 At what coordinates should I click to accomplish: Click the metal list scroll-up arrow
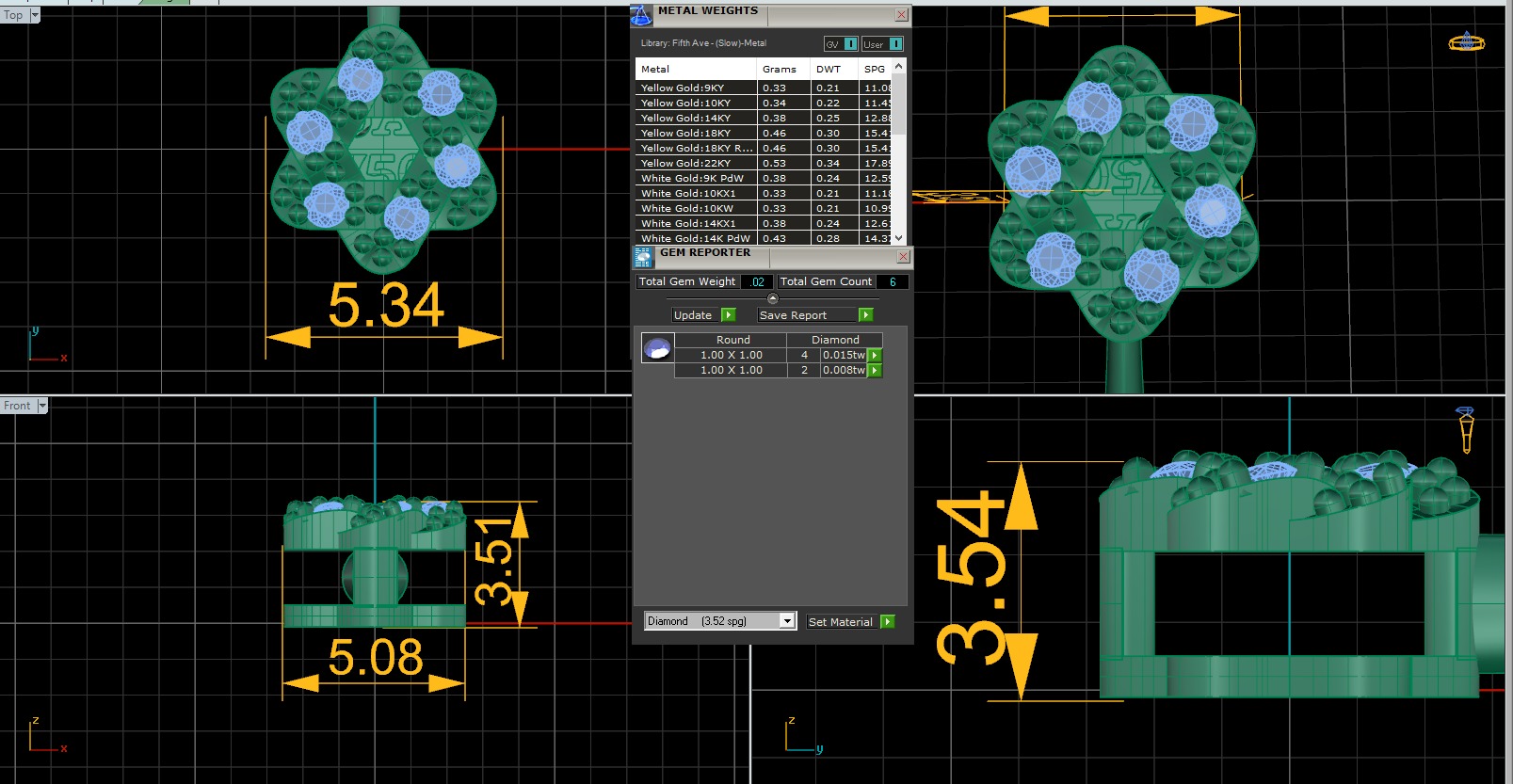pyautogui.click(x=899, y=66)
